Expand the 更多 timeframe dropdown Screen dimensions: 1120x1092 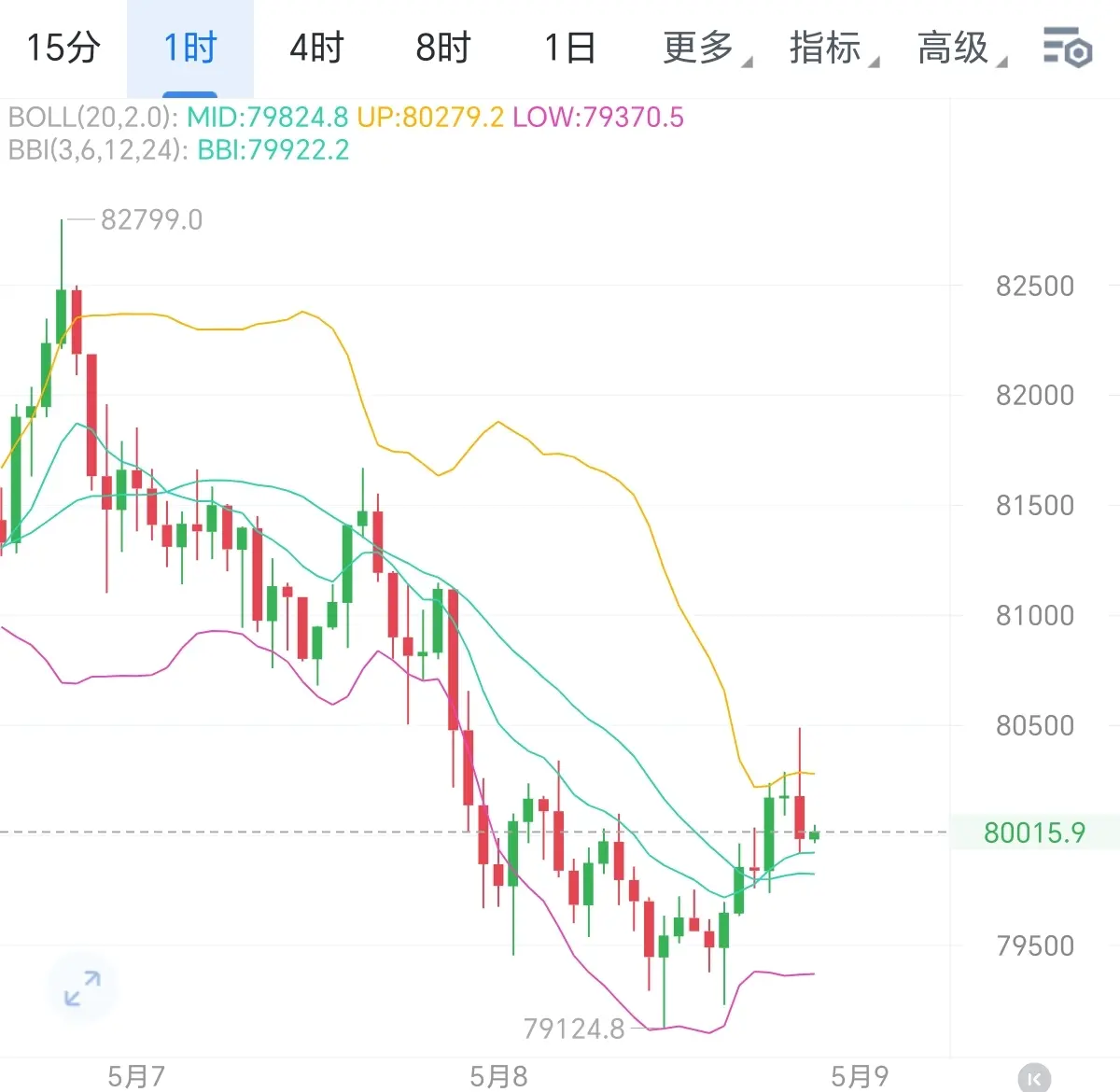click(707, 48)
